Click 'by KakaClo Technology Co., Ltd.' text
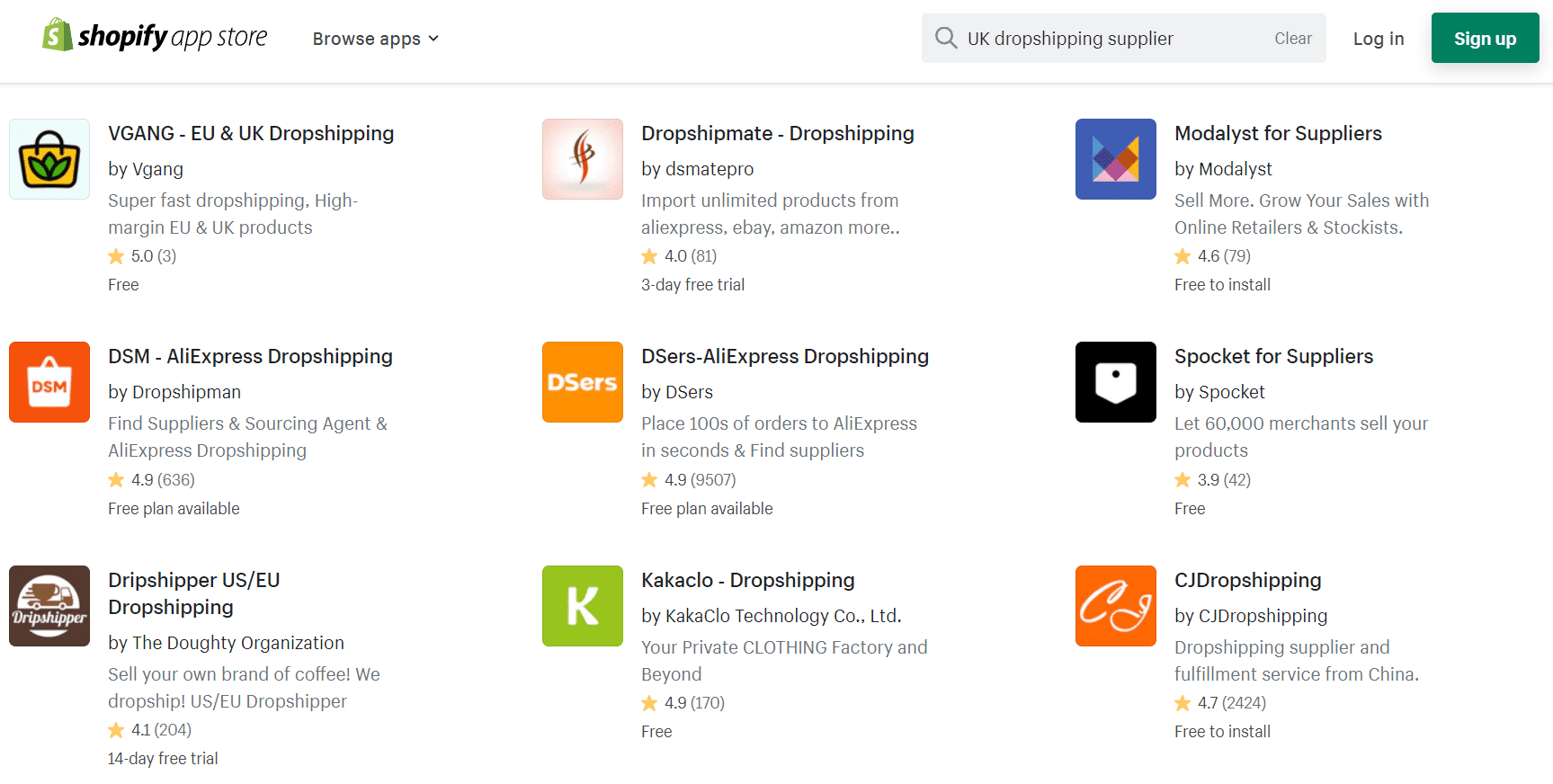 (772, 616)
